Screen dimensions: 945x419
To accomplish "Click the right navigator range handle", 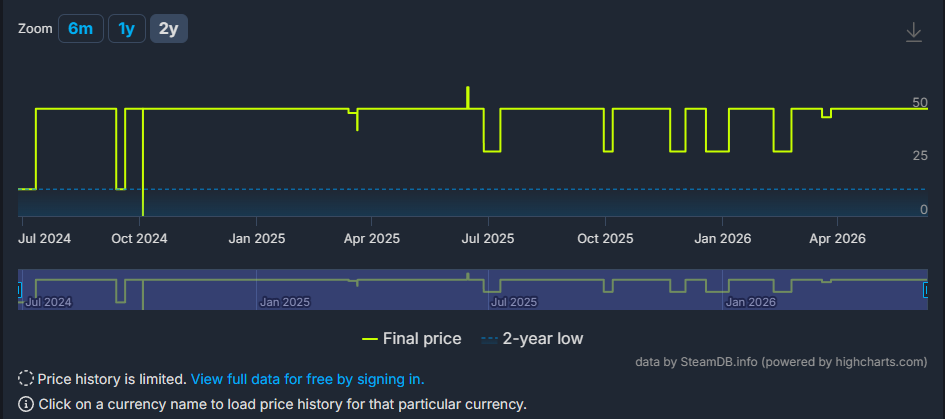I will (927, 290).
